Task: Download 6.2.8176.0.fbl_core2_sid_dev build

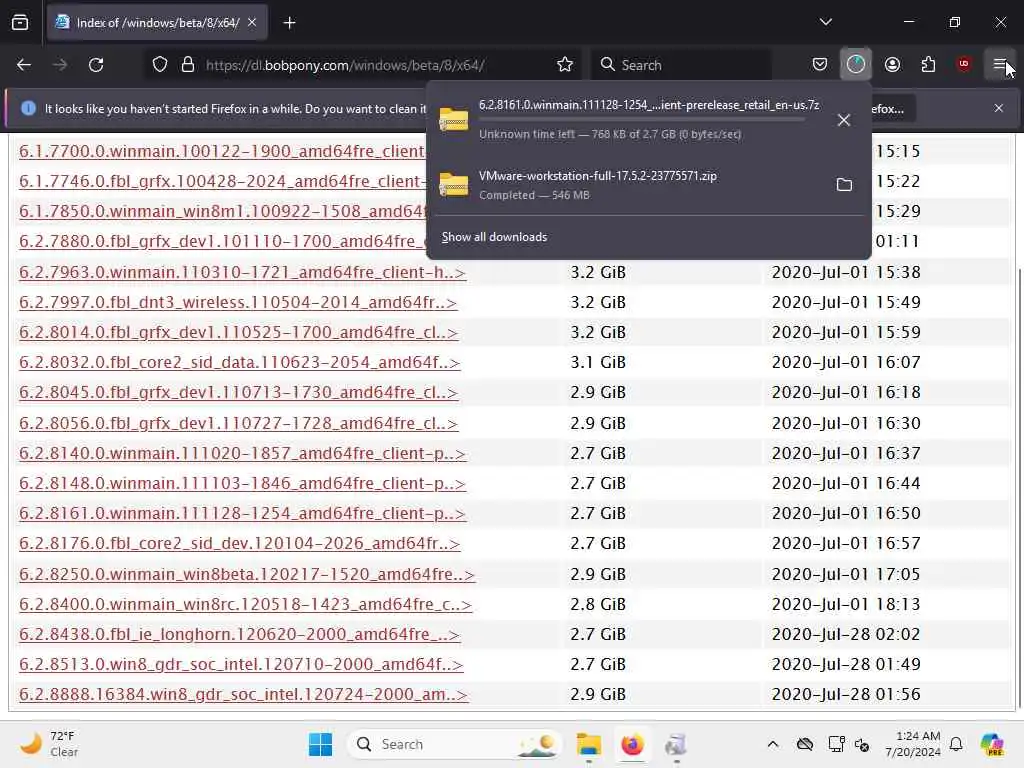Action: coord(240,543)
